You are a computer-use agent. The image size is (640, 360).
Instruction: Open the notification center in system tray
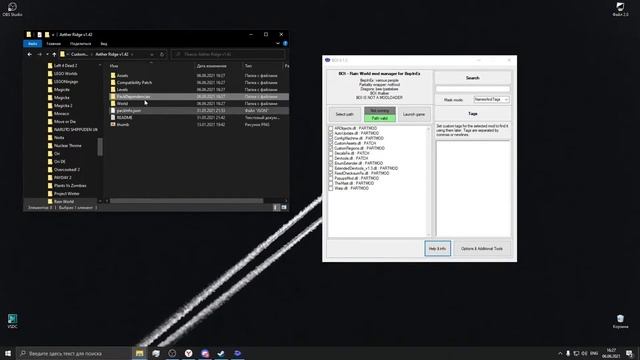(x=629, y=353)
